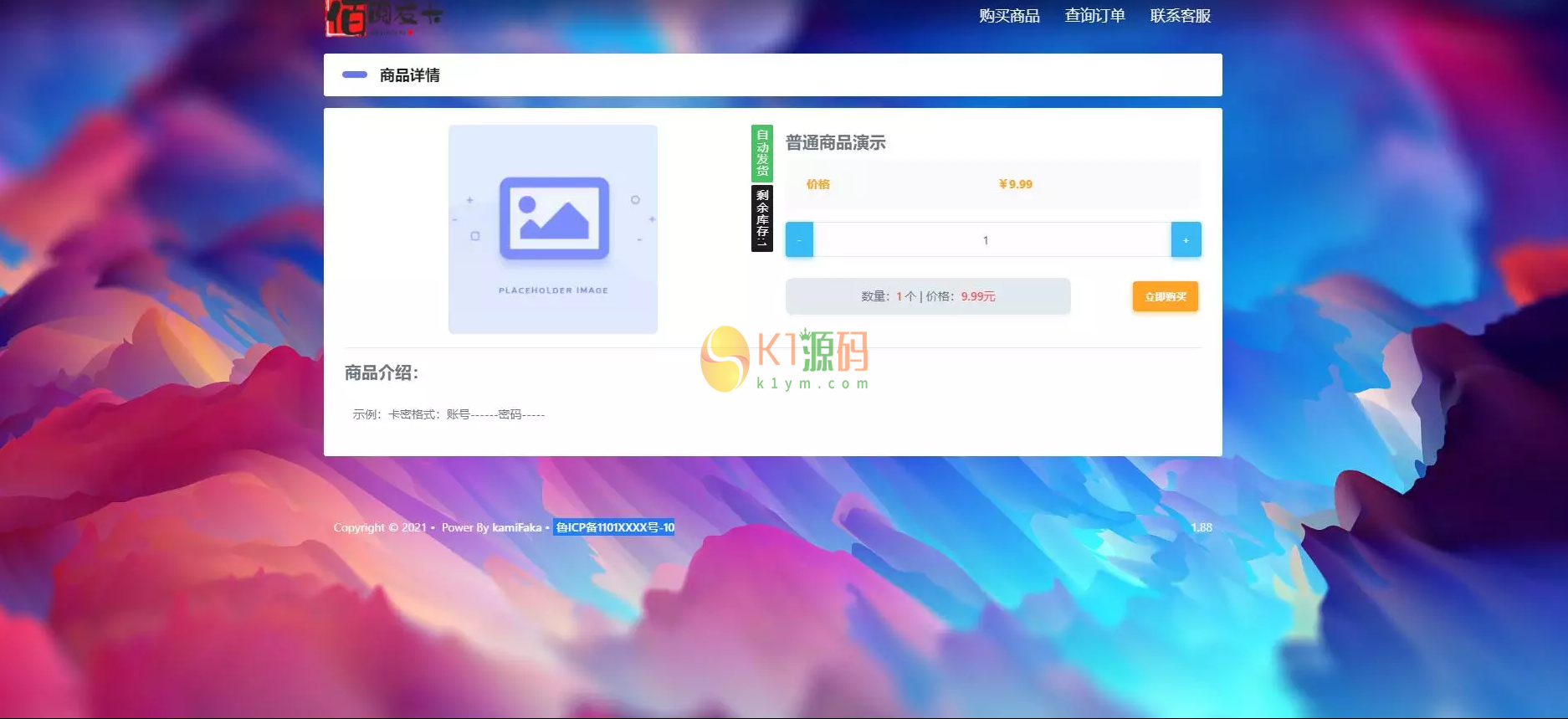Click the 卡密格式 example description text
This screenshot has width=1568, height=719.
(x=448, y=414)
